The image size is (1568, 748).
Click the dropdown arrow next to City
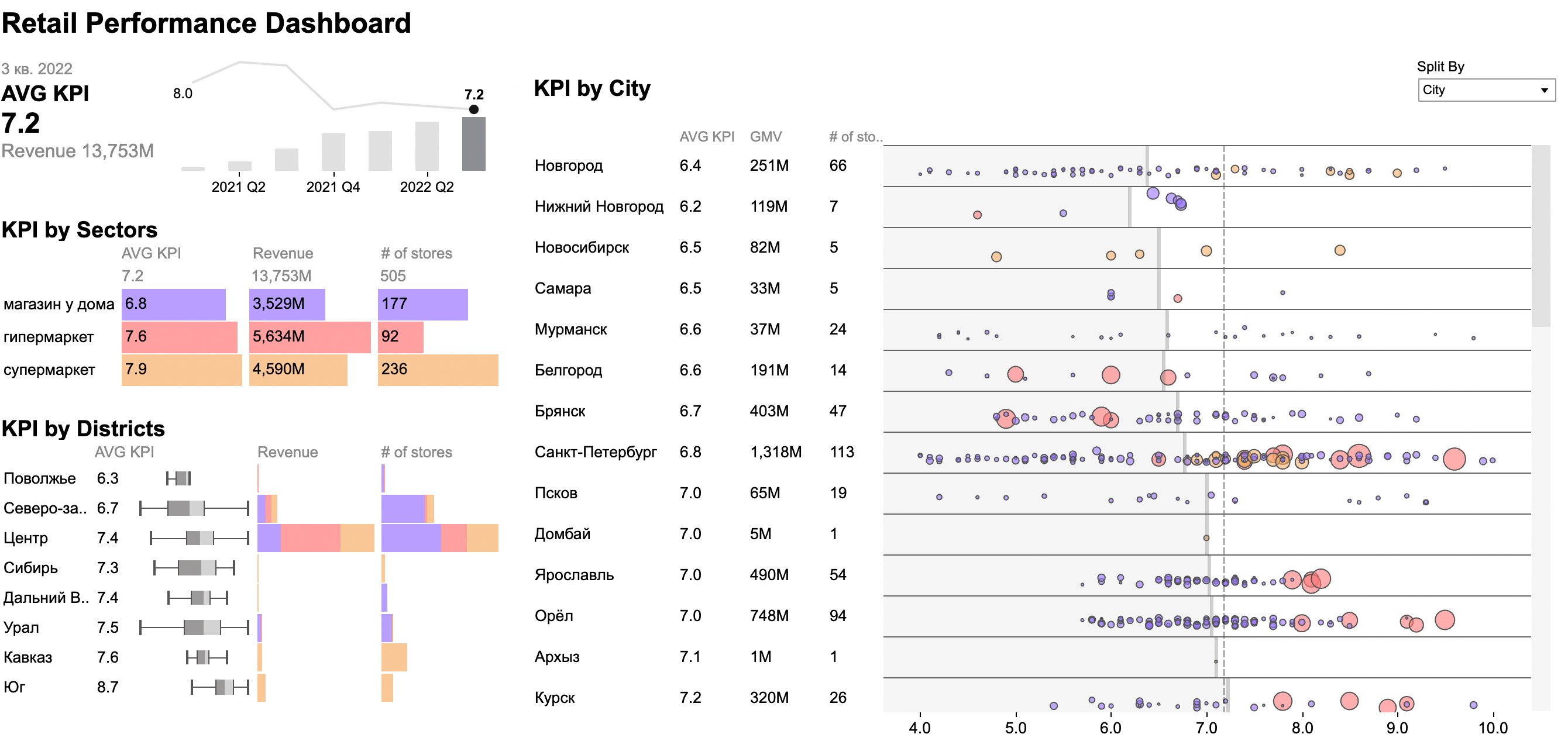coord(1544,91)
